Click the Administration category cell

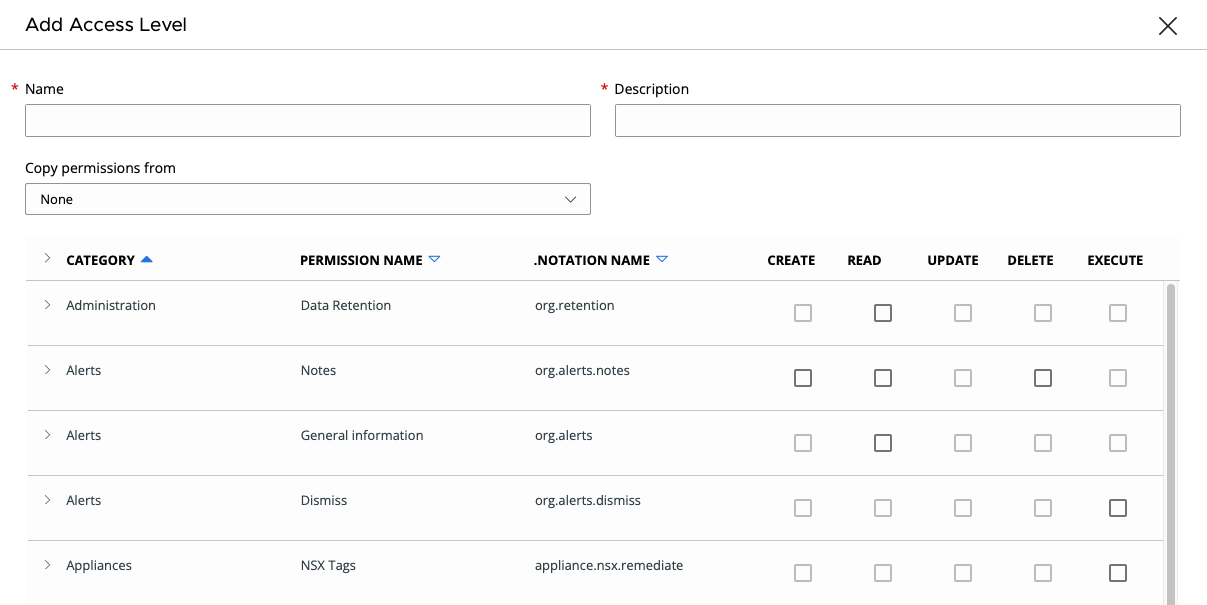111,305
